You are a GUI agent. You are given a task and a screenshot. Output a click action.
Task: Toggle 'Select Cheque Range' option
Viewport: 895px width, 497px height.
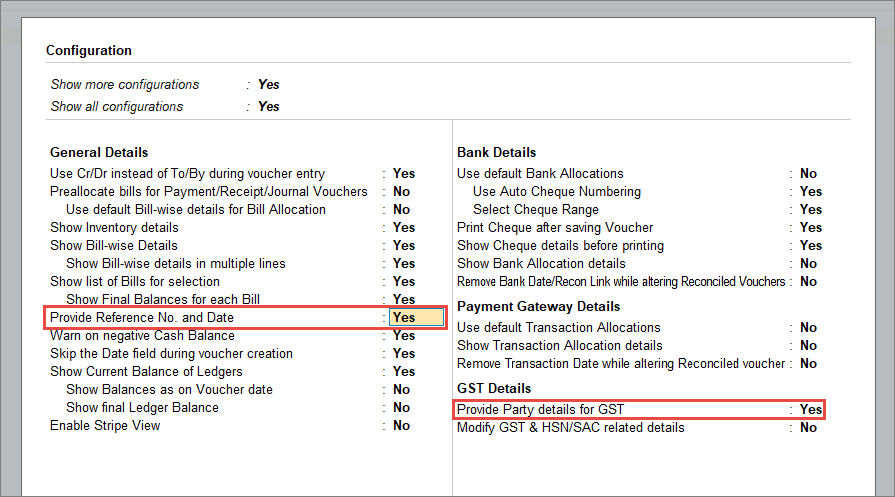810,210
